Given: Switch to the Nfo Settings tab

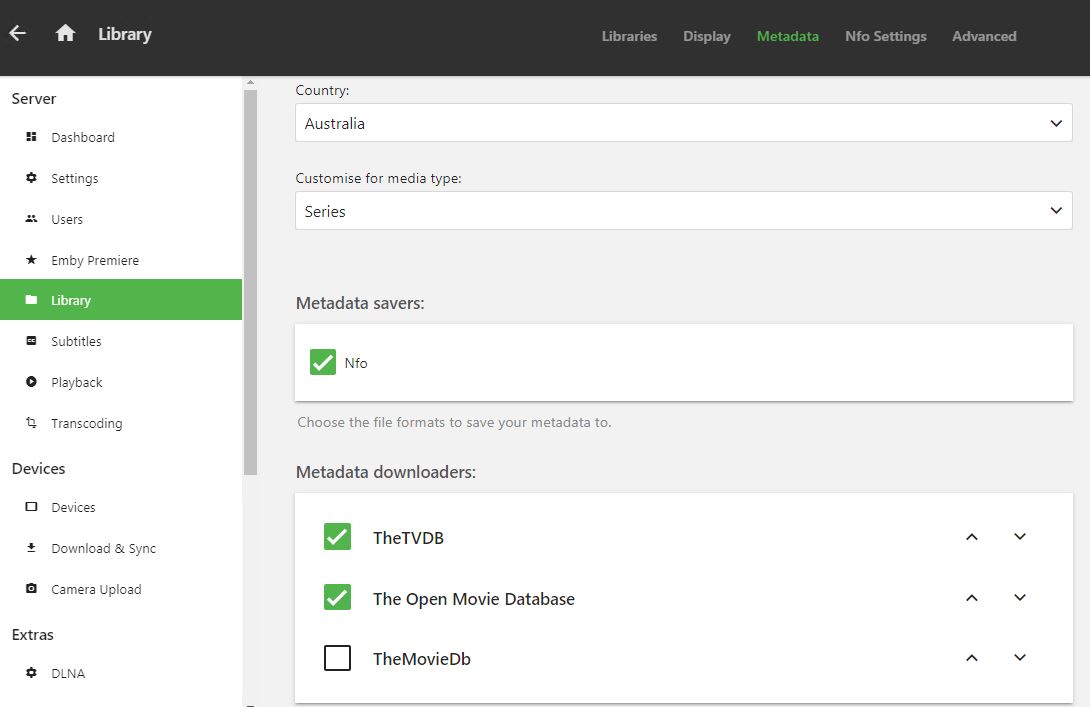Looking at the screenshot, I should coord(885,36).
